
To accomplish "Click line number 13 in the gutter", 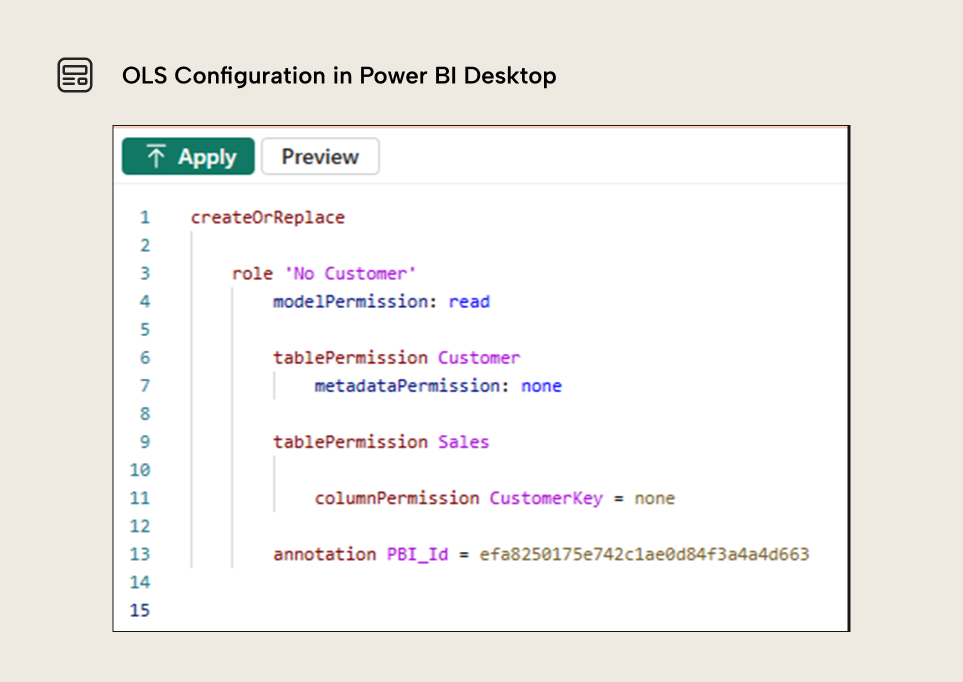I will tap(140, 554).
